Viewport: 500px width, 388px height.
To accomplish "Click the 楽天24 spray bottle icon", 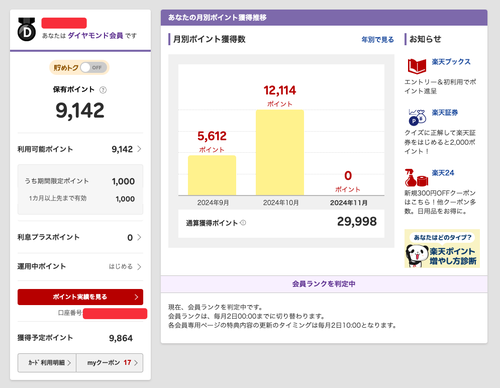I will click(x=416, y=178).
